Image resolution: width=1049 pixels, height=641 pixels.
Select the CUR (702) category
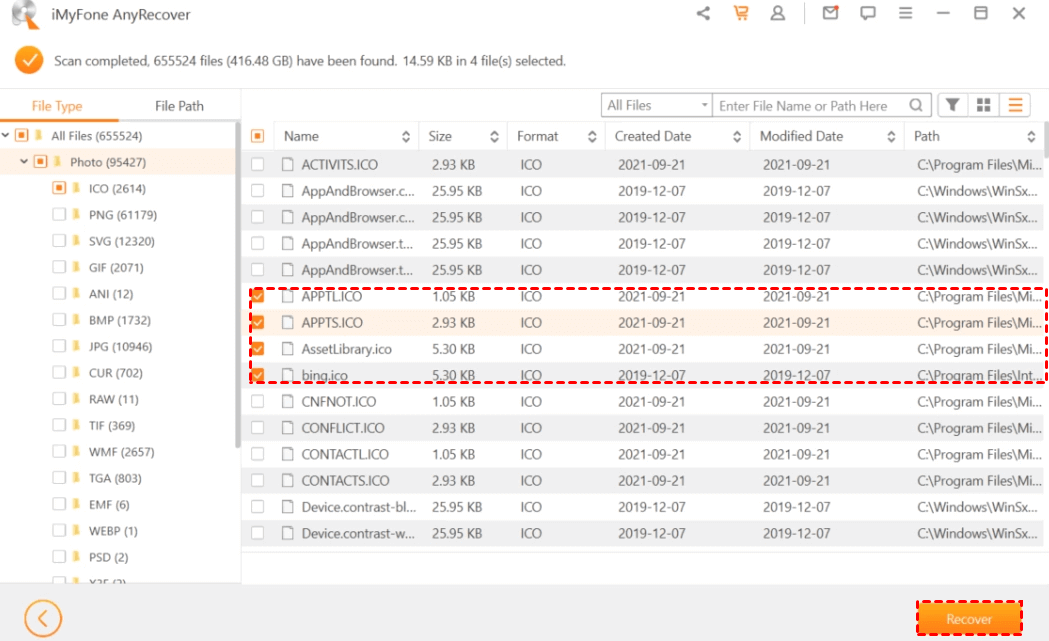click(x=115, y=373)
